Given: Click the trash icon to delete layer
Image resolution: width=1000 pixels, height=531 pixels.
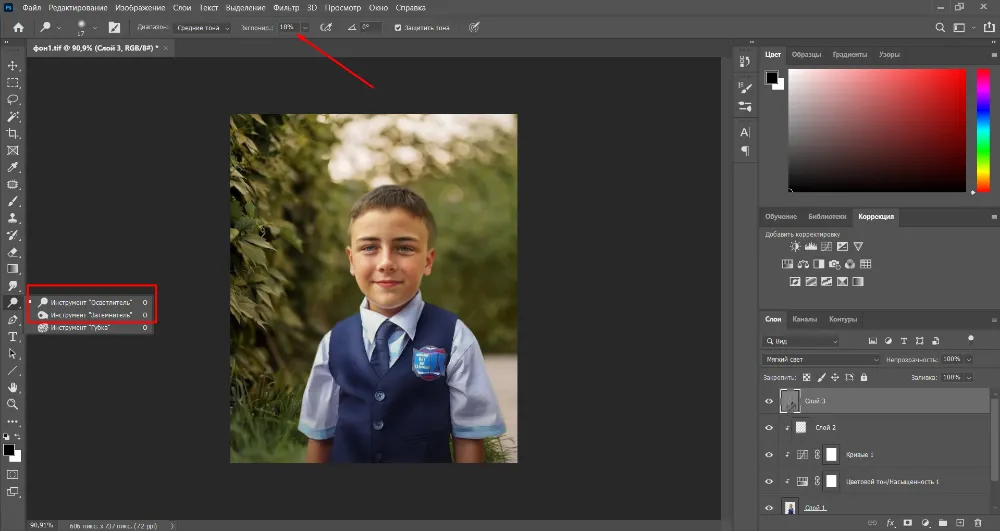Looking at the screenshot, I should pyautogui.click(x=977, y=522).
